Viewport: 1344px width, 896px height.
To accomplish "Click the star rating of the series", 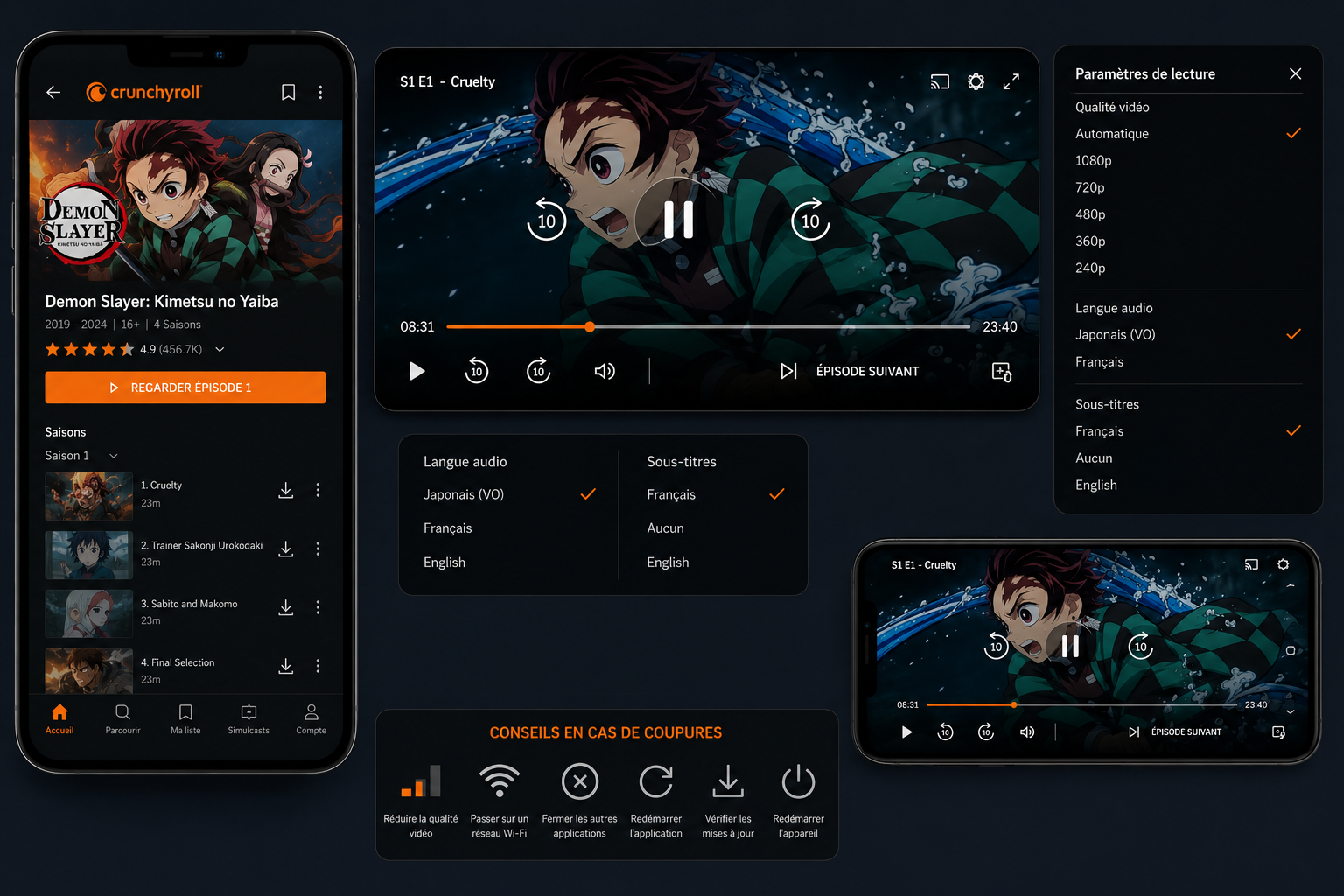I will pyautogui.click(x=89, y=349).
